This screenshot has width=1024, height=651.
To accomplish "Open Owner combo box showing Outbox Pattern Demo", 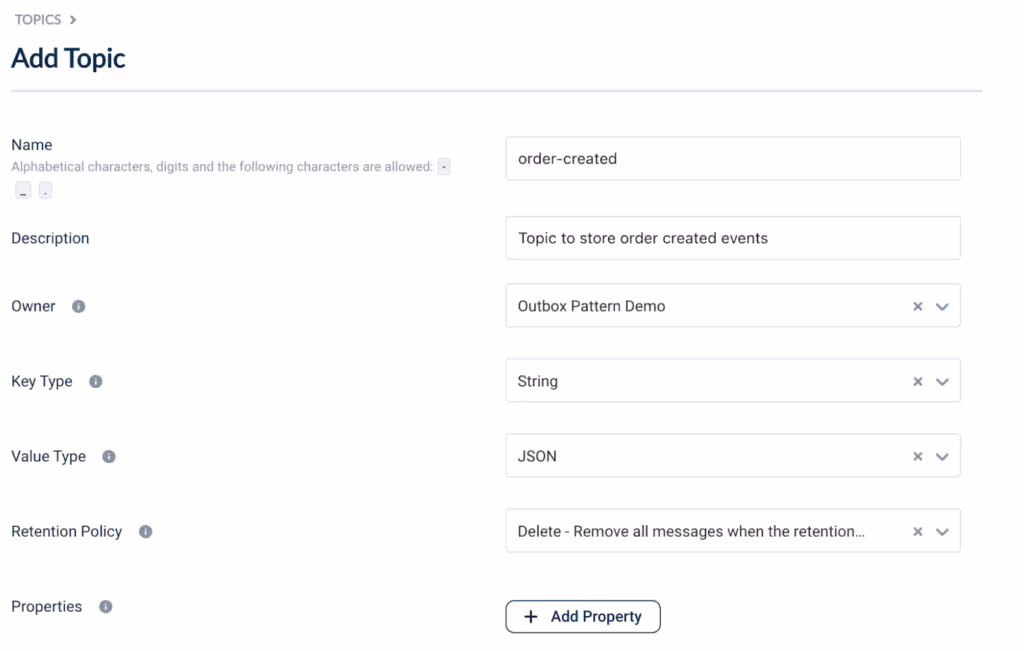I will (x=733, y=306).
